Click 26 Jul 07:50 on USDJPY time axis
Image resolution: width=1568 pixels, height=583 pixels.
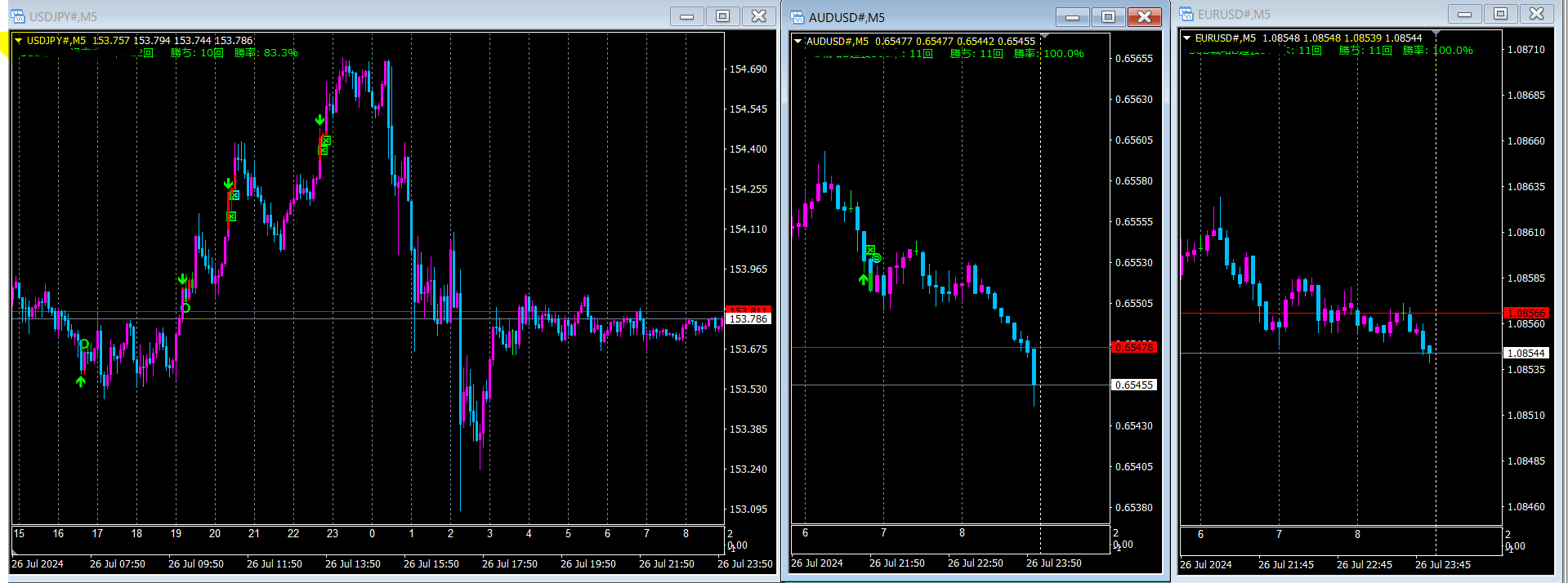click(x=118, y=564)
